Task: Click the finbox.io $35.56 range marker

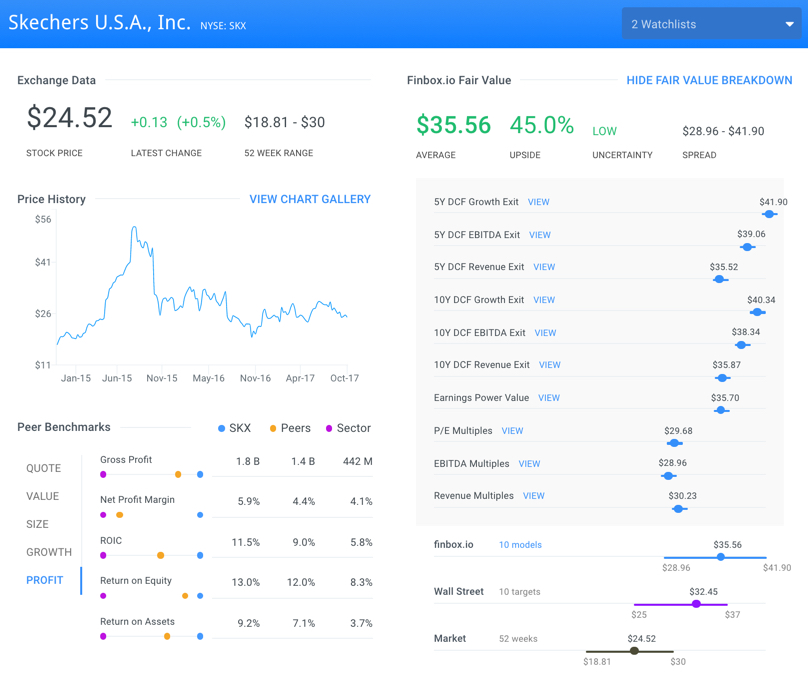Action: click(x=721, y=557)
